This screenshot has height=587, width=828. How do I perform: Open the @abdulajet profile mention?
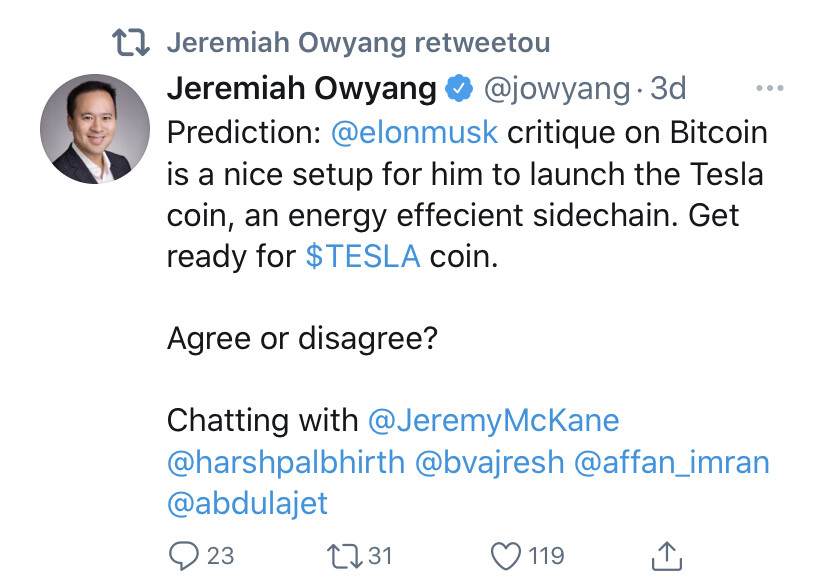click(x=247, y=502)
